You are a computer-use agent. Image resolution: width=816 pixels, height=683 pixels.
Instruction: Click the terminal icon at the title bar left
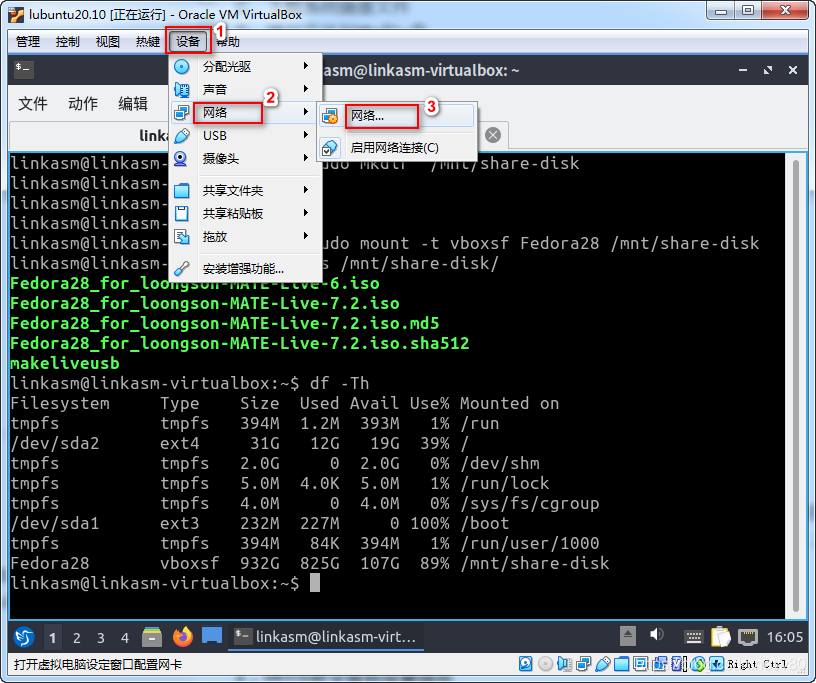[23, 69]
